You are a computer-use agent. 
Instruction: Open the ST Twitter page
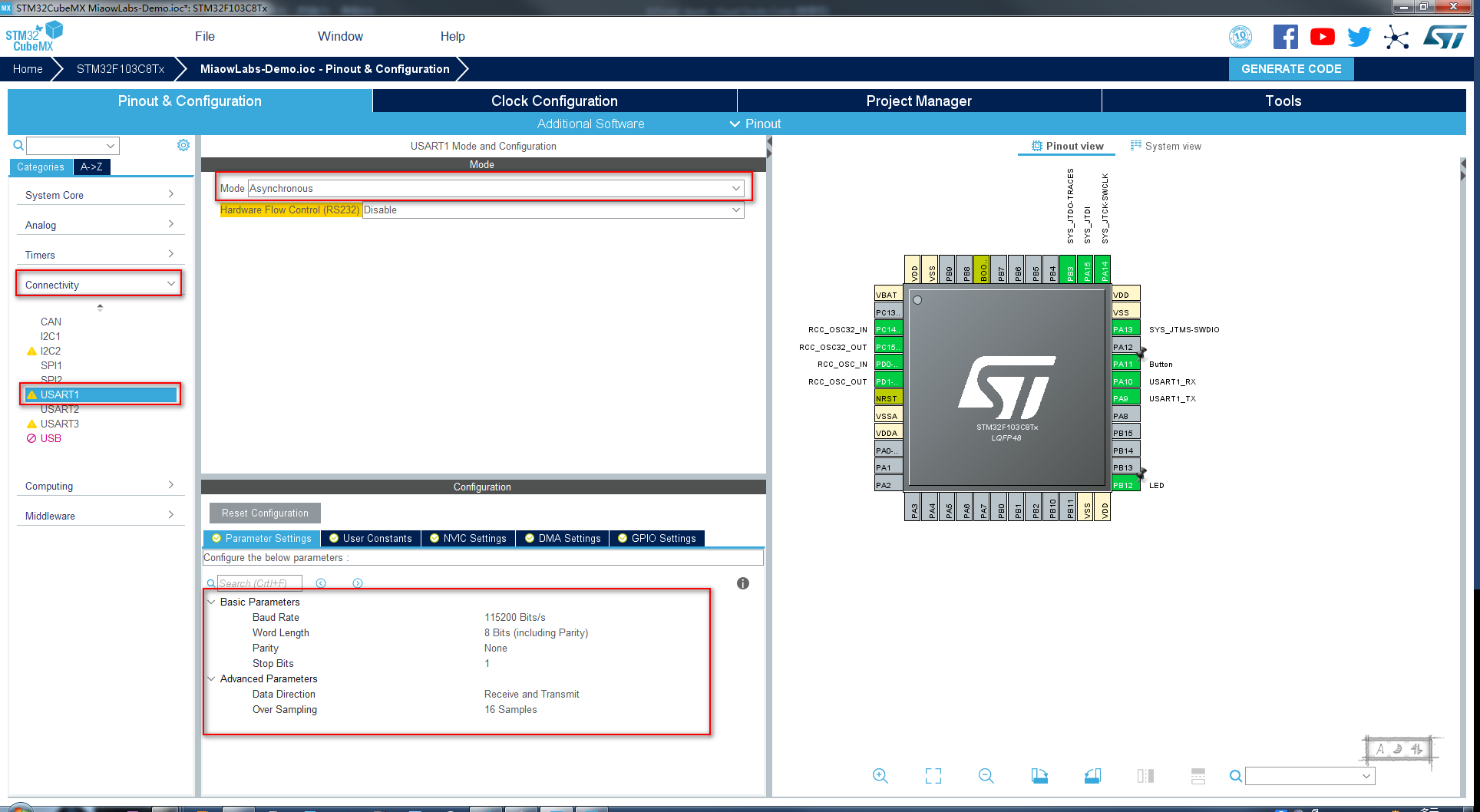click(x=1359, y=37)
